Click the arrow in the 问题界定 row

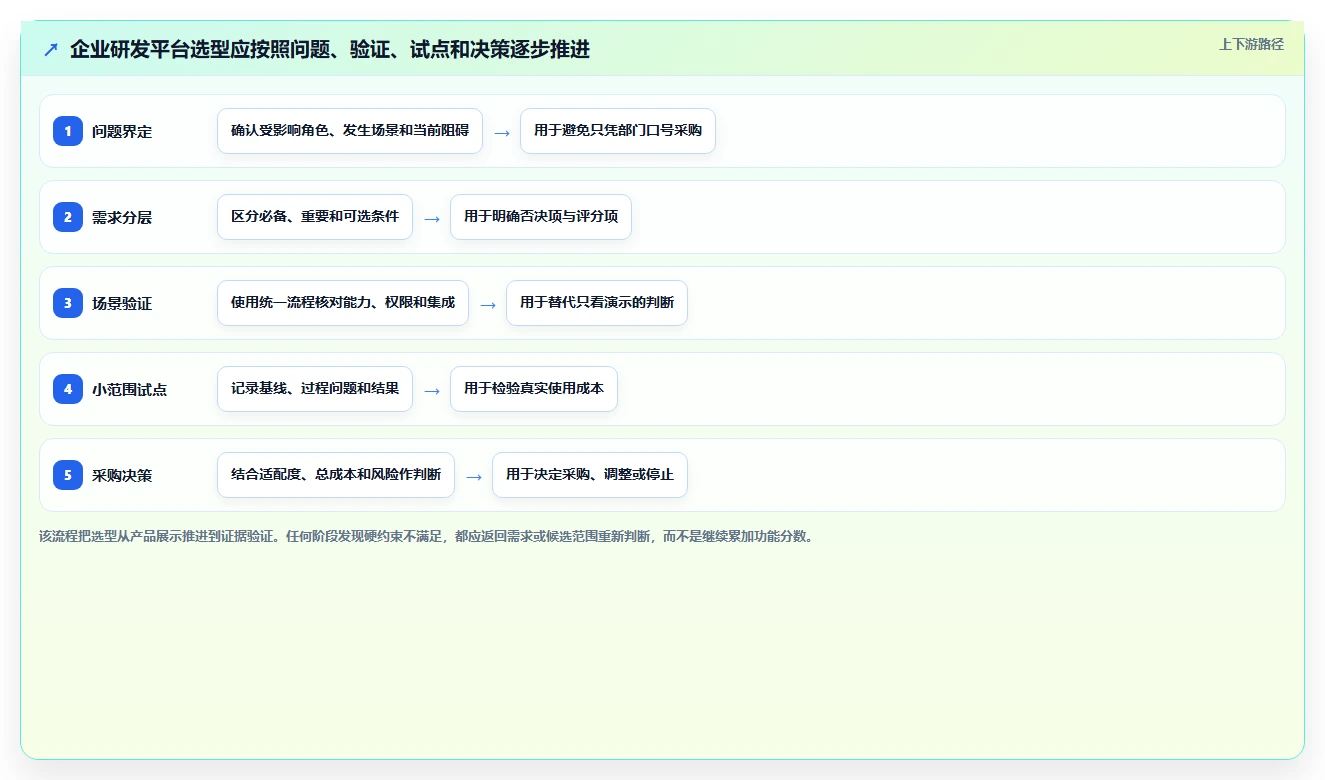[502, 132]
